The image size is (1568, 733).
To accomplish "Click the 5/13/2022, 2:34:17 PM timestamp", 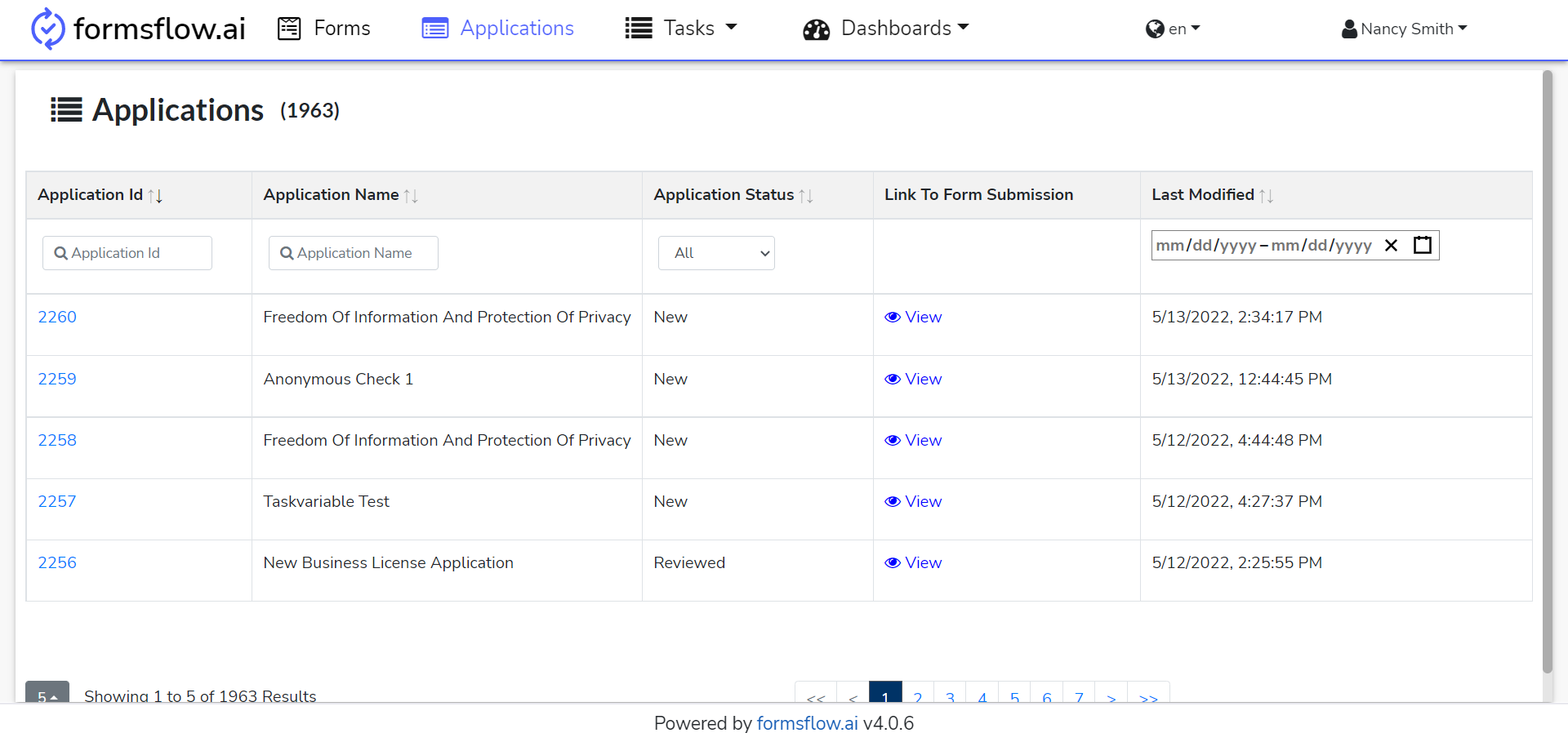I will click(x=1236, y=317).
